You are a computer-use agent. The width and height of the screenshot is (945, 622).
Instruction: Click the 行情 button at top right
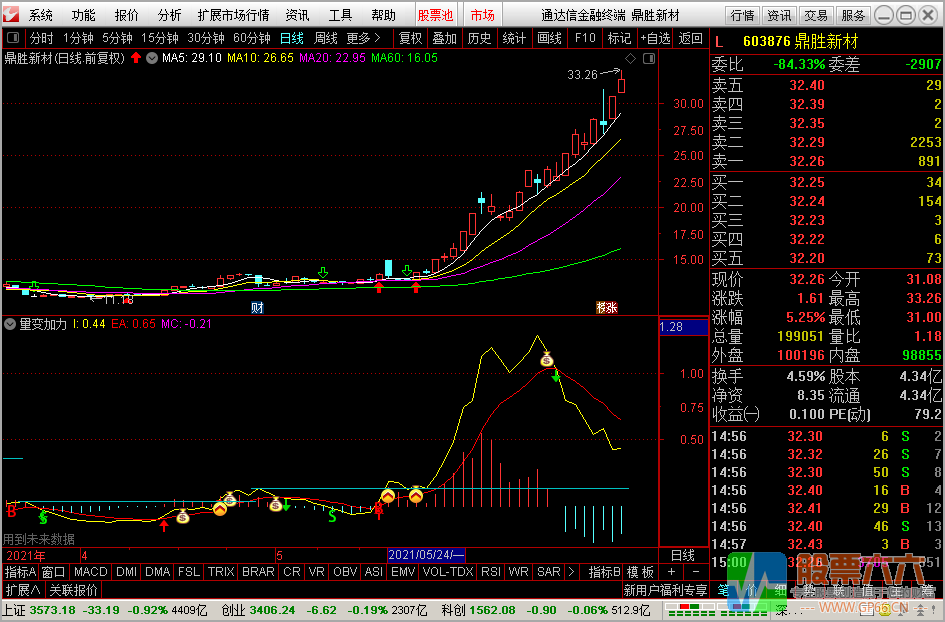742,15
